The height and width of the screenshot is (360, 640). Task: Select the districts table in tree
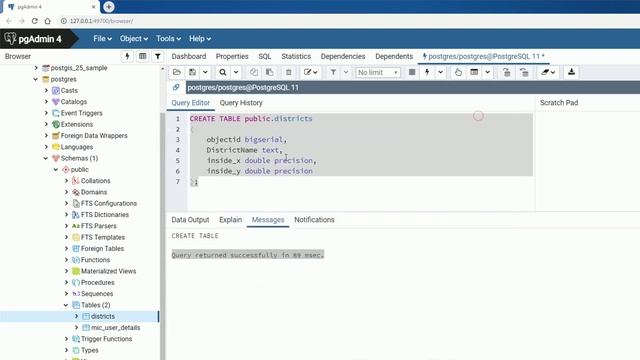coord(103,316)
